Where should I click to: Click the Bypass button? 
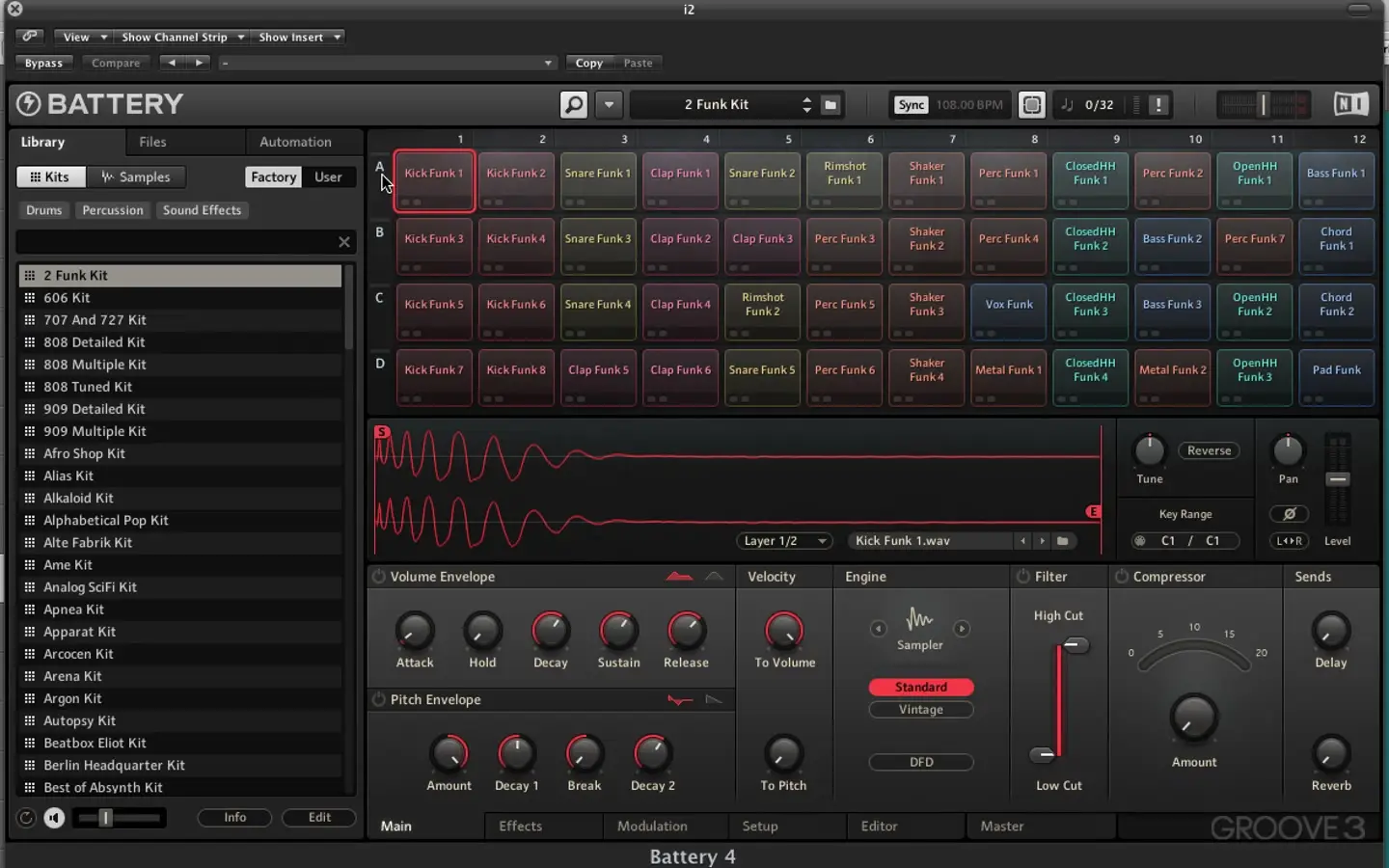43,63
